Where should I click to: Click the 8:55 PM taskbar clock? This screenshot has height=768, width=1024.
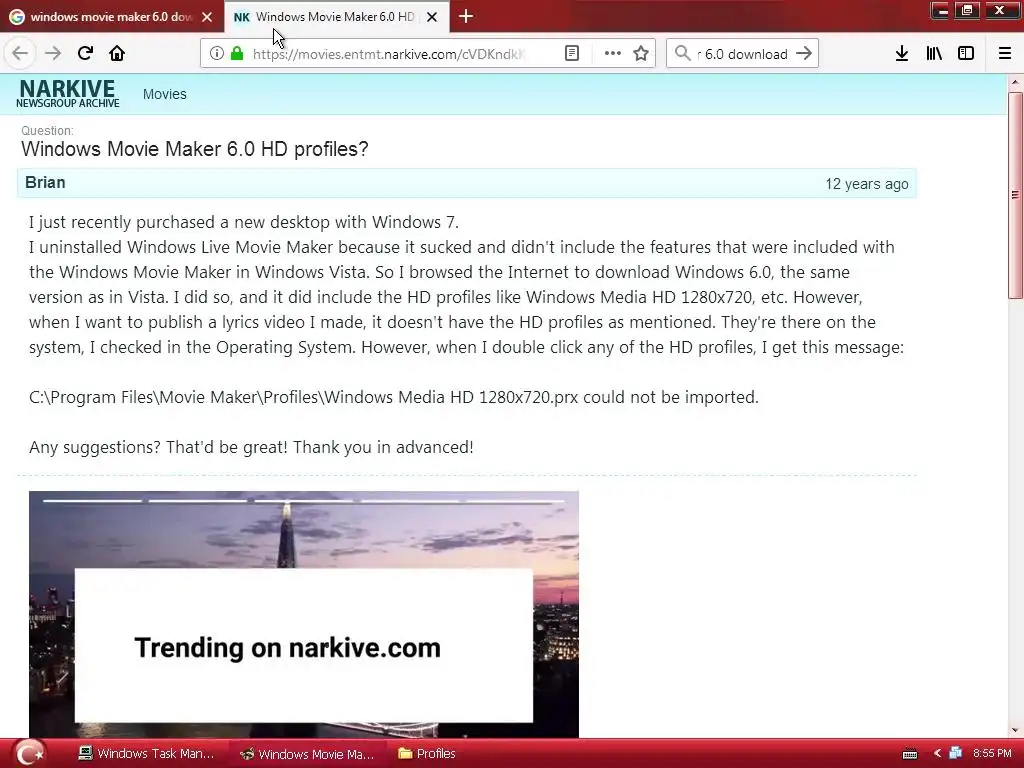[992, 753]
